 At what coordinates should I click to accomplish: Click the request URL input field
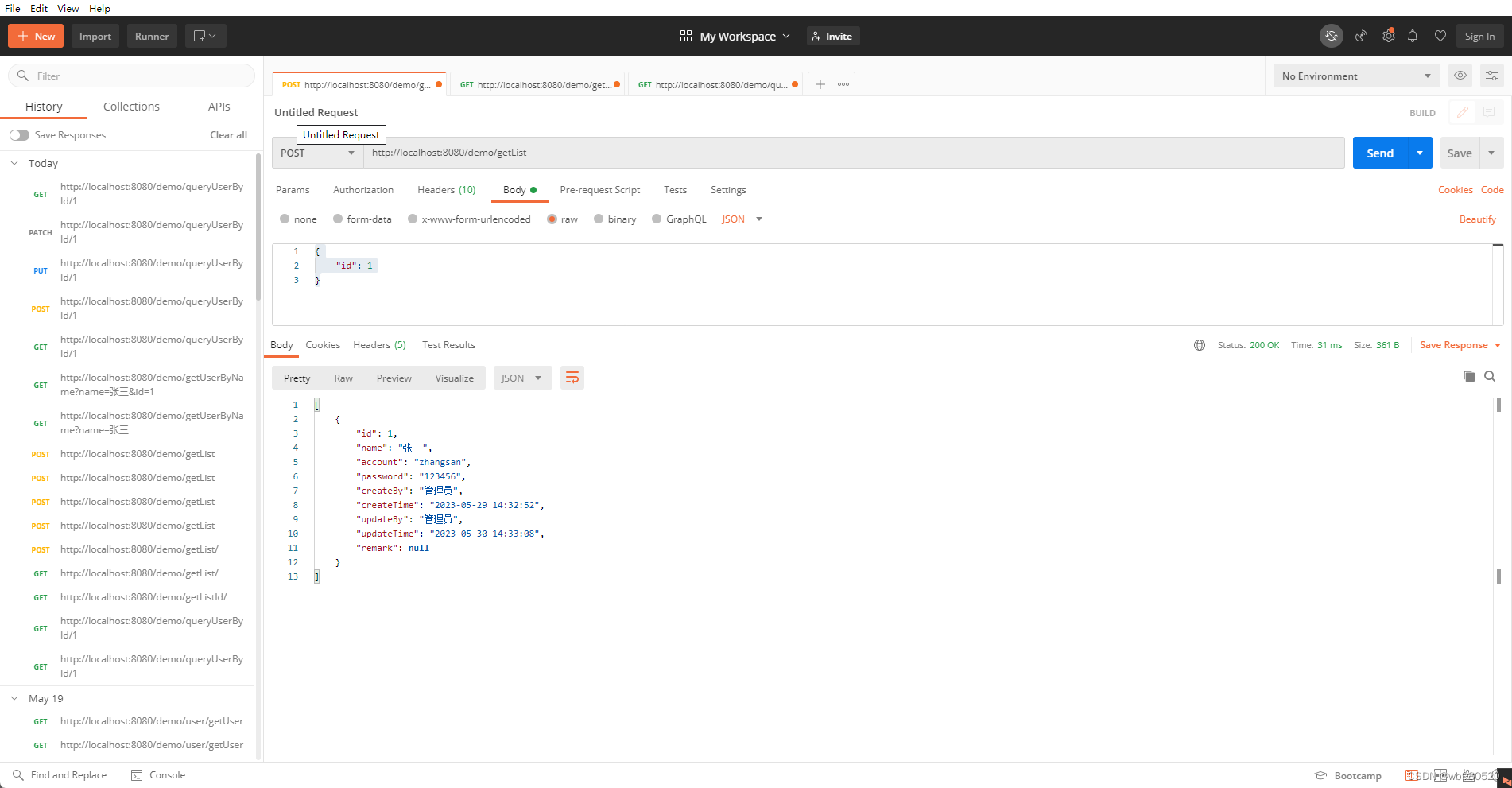point(854,153)
